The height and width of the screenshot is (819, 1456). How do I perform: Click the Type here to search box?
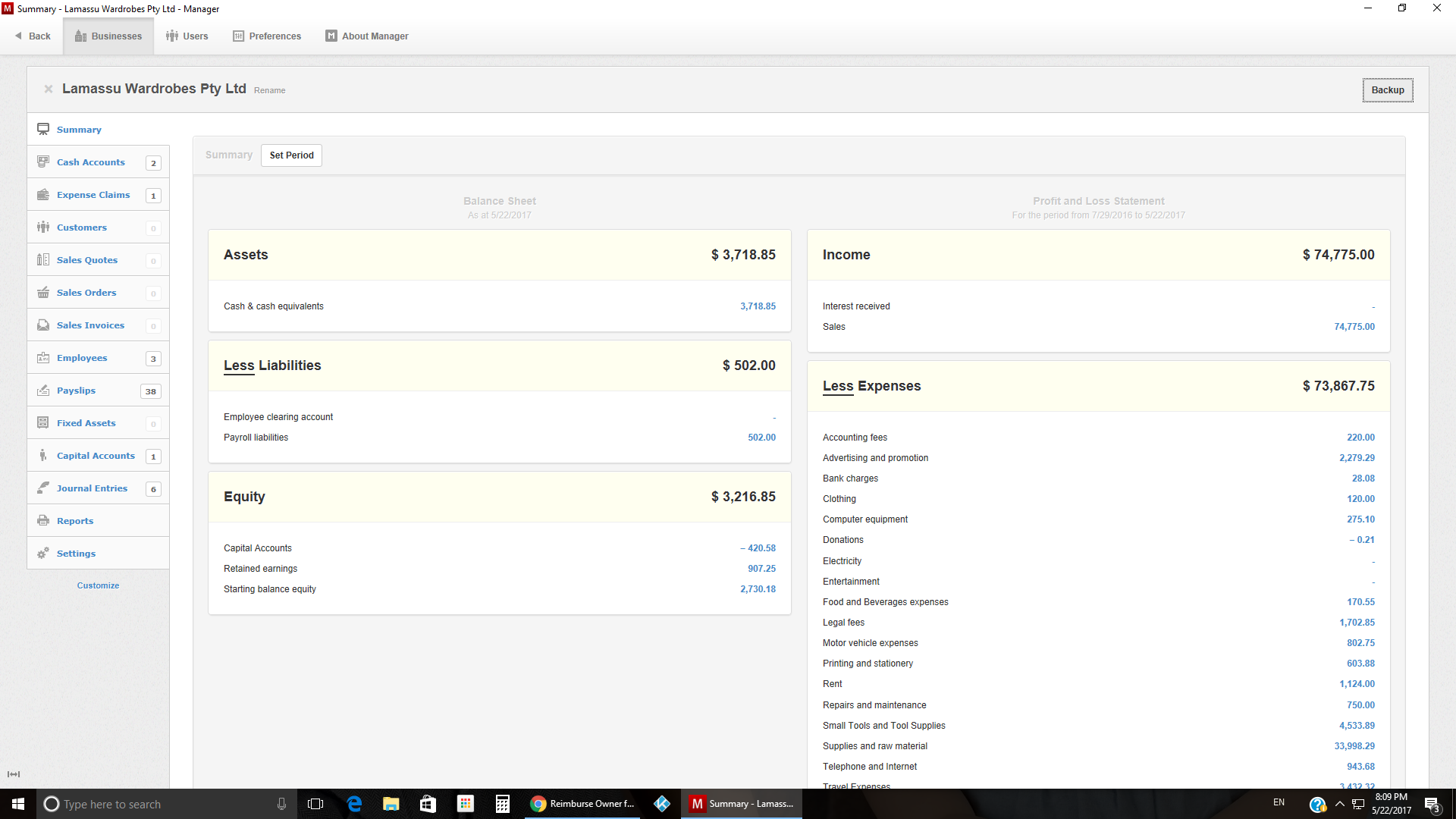(x=167, y=804)
